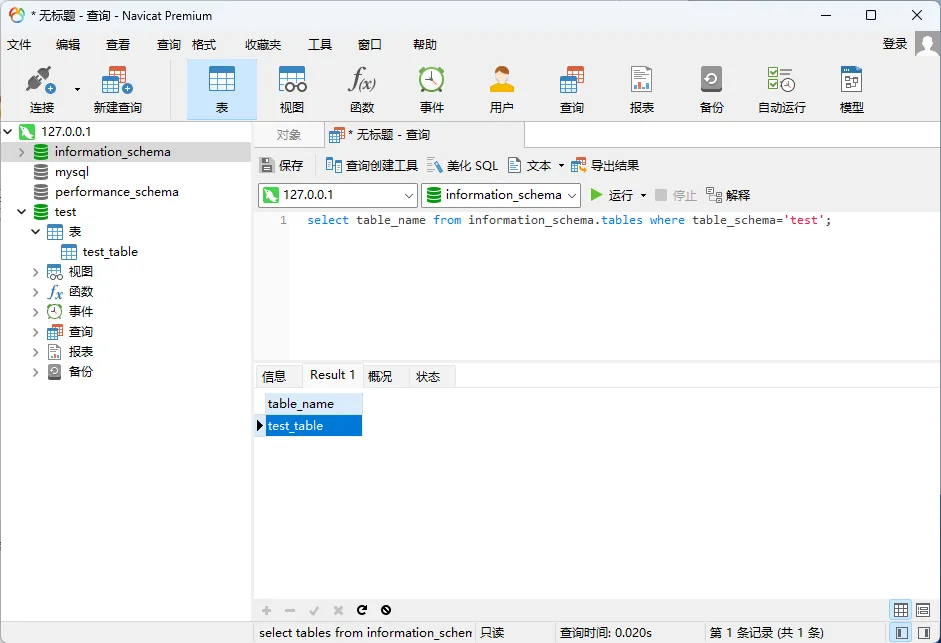Collapse the test database tree node
This screenshot has height=643, width=941.
coord(22,212)
